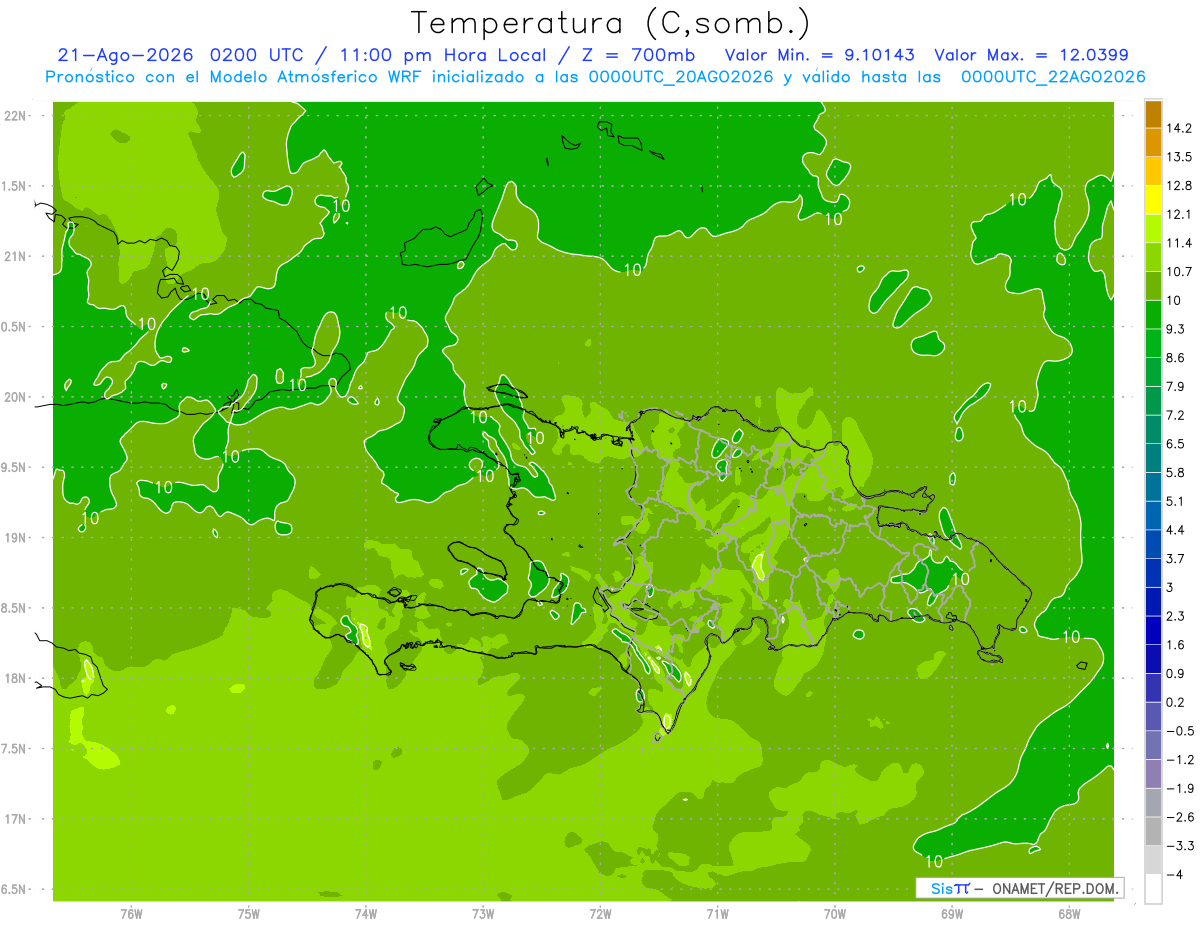Image resolution: width=1200 pixels, height=927 pixels.
Task: Click the legend value "9.3"
Action: tap(1176, 329)
